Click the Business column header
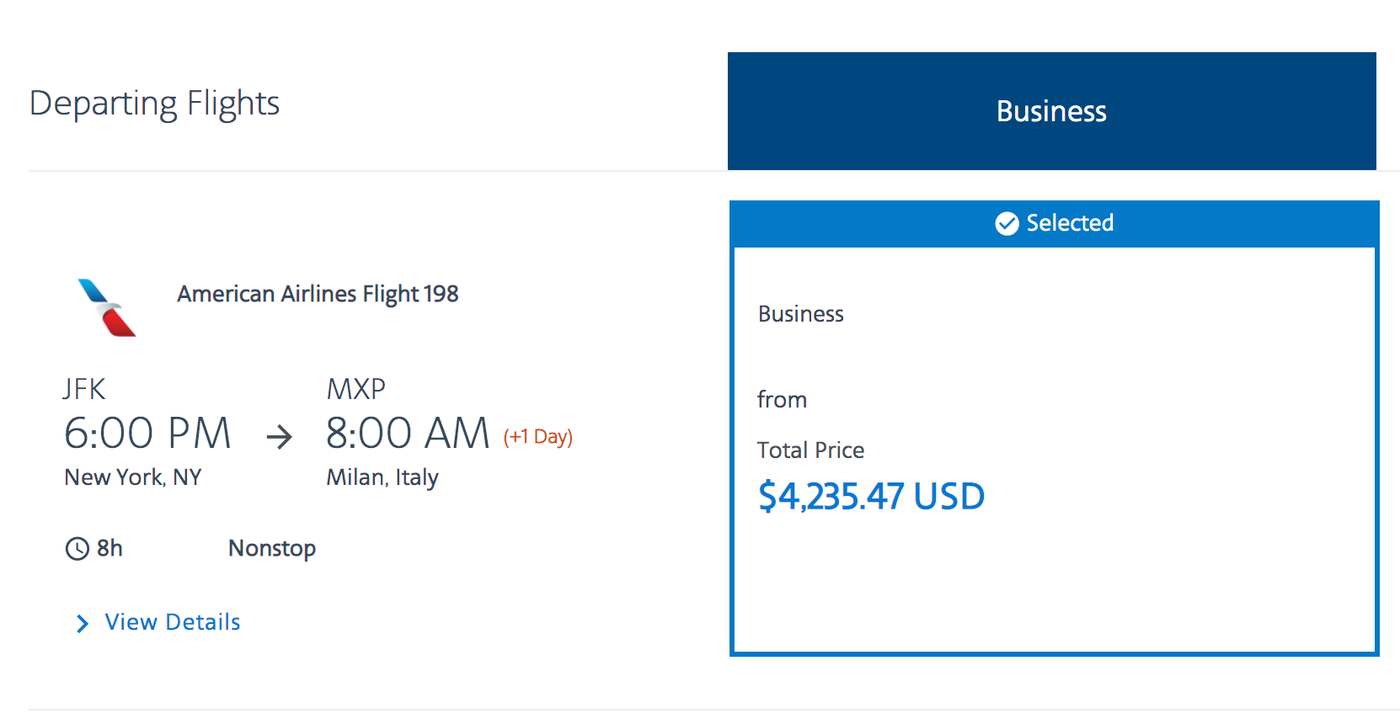The width and height of the screenshot is (1400, 714). tap(1051, 111)
